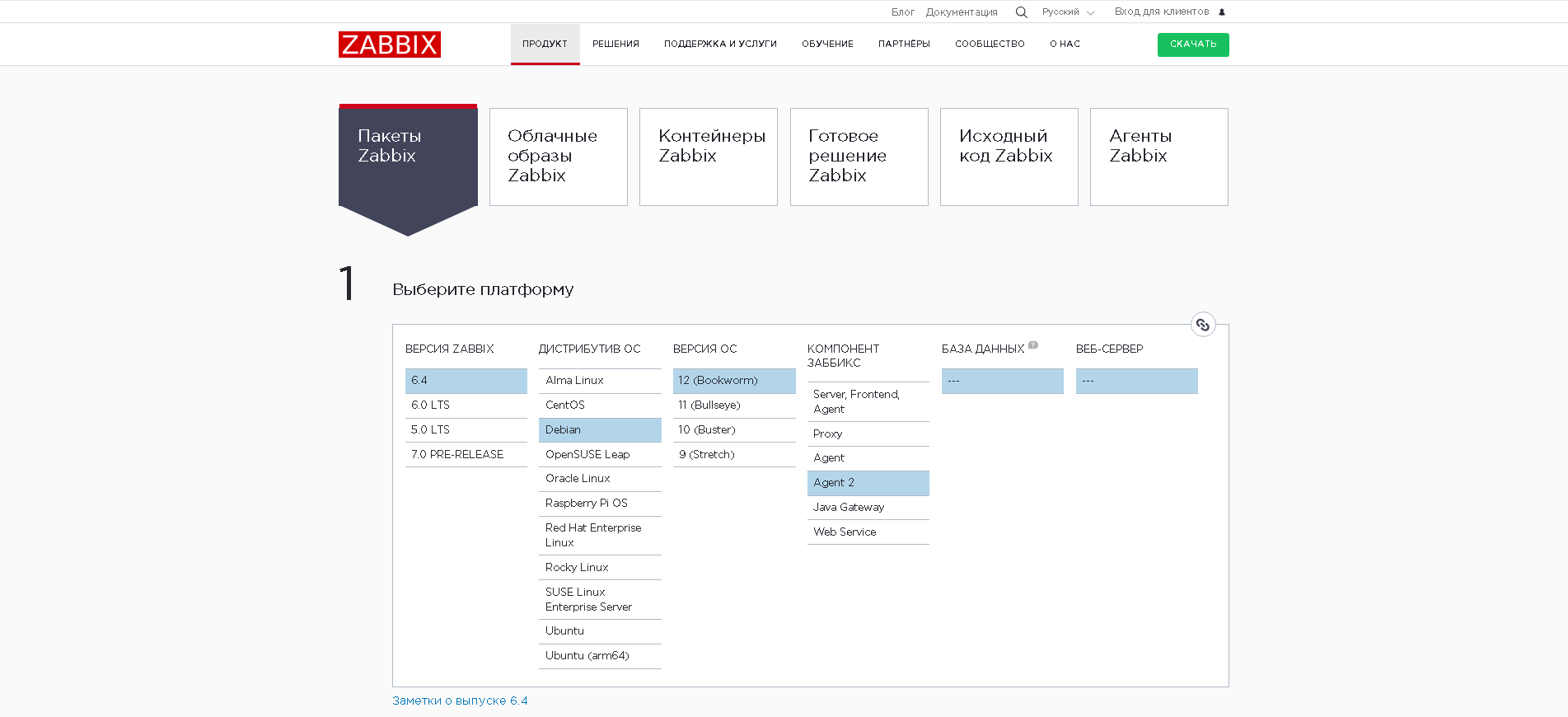
Task: Copy the permalink via link icon
Action: coord(1203,325)
